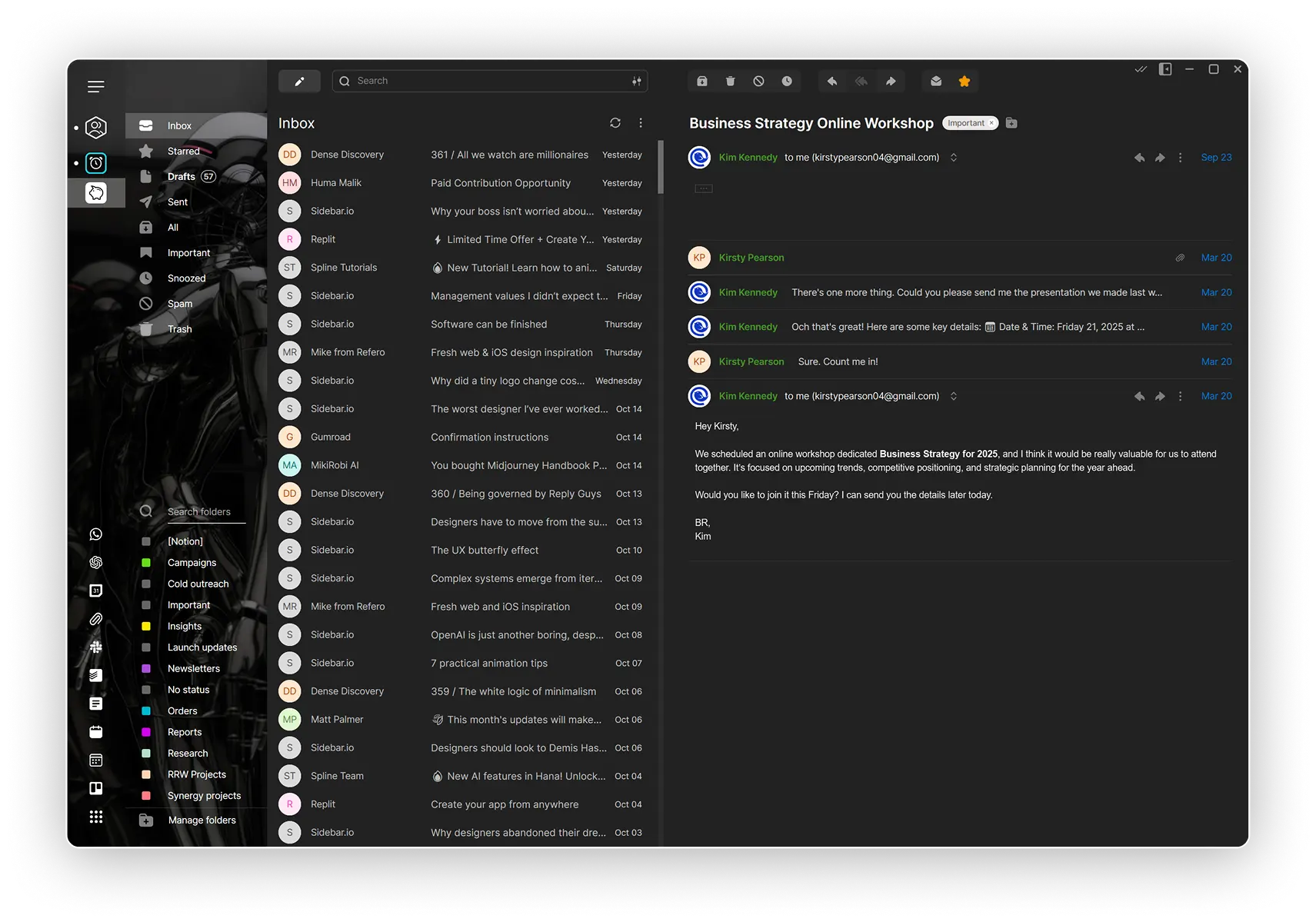Open the attachments paperclip app
This screenshot has height=922, width=1316.
point(96,619)
